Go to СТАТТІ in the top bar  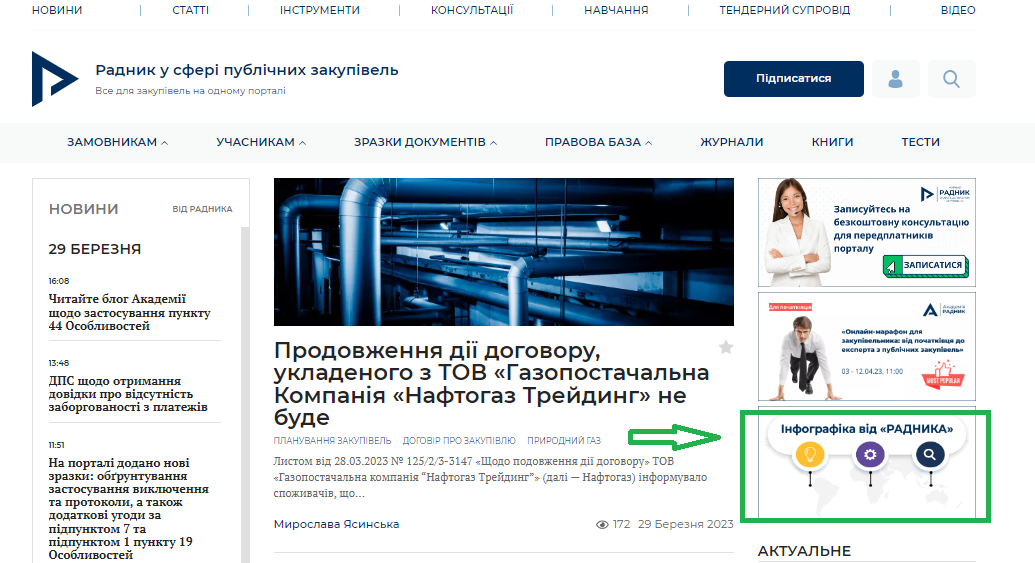tap(190, 10)
